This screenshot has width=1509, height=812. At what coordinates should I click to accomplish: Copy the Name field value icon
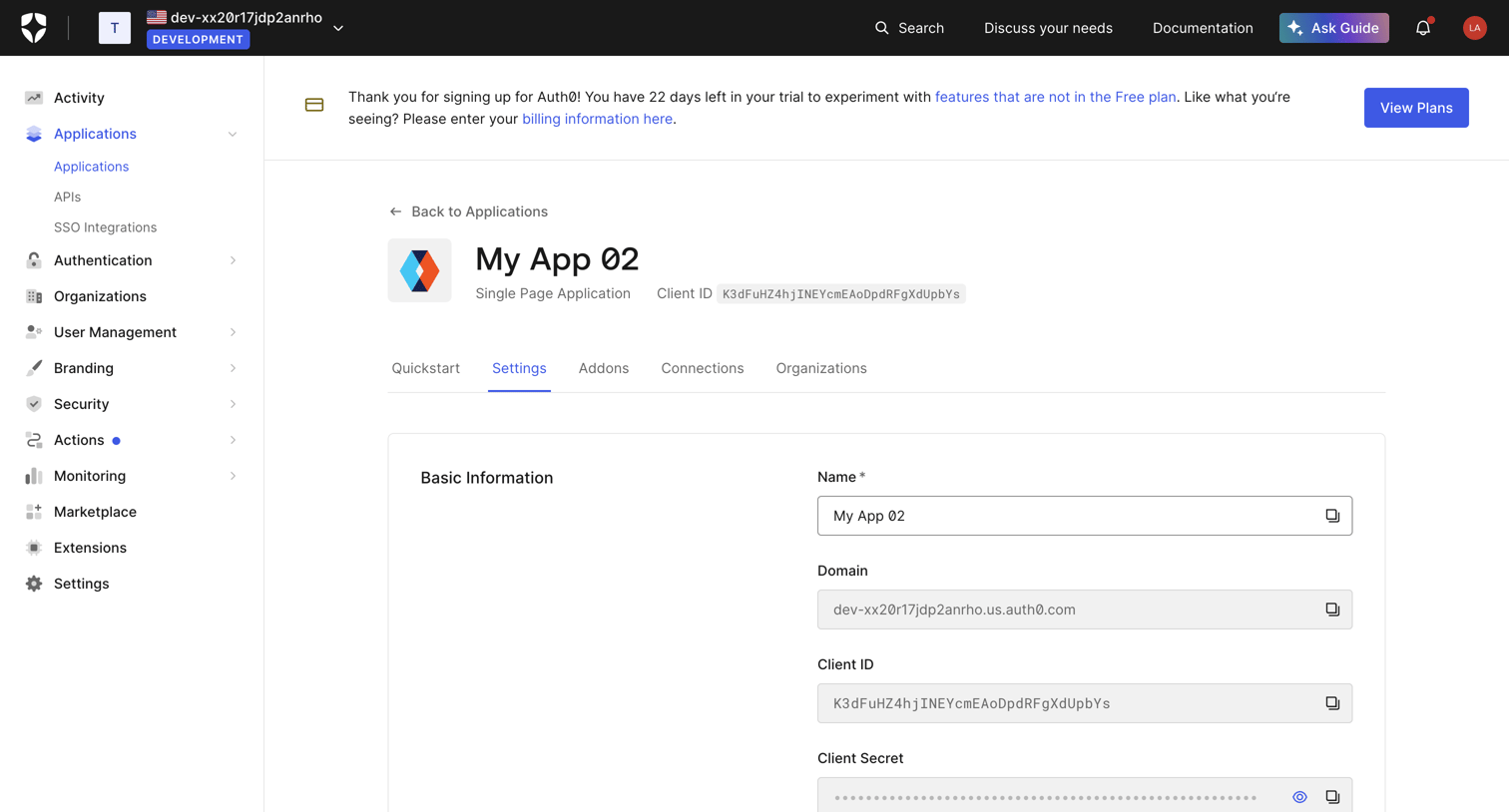1332,516
